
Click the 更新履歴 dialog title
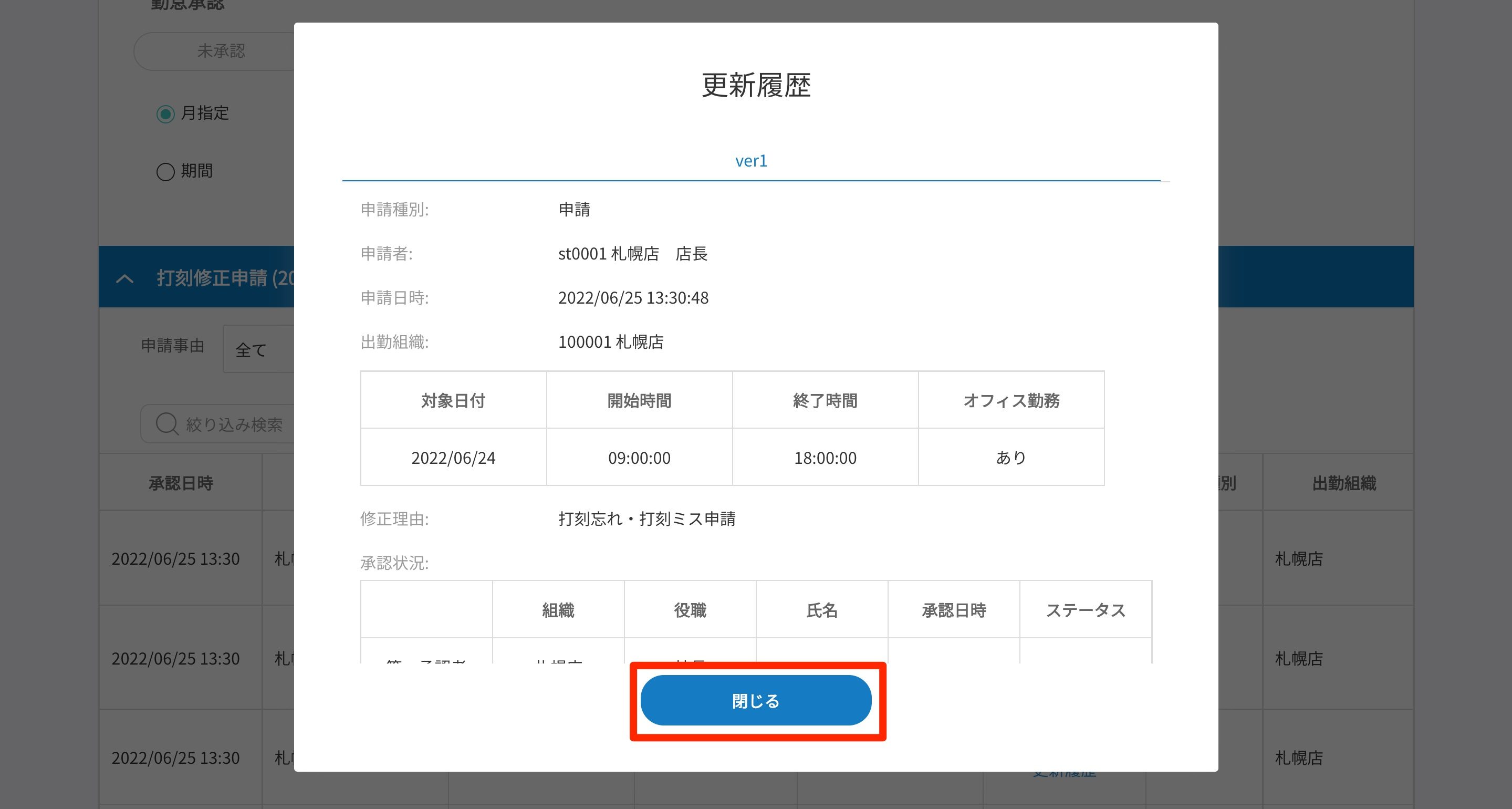point(755,85)
